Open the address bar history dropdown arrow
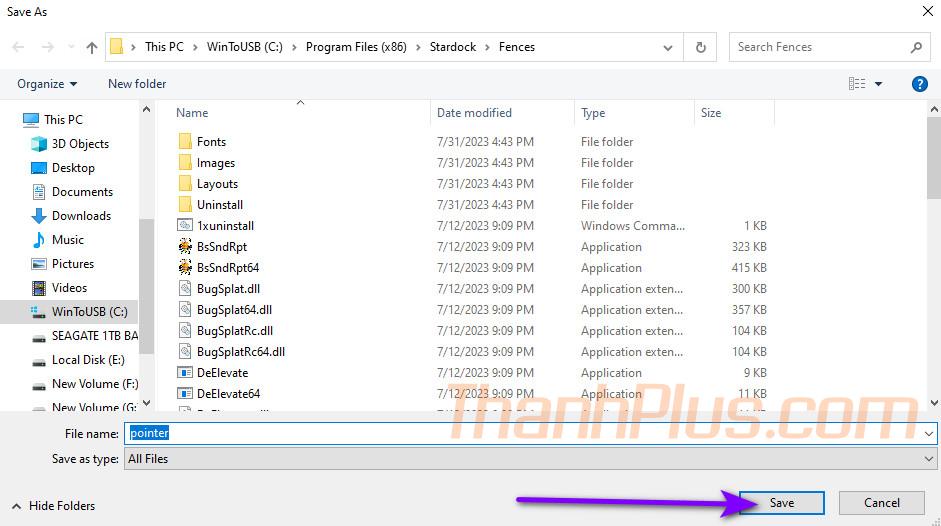Viewport: 941px width, 526px height. [668, 47]
